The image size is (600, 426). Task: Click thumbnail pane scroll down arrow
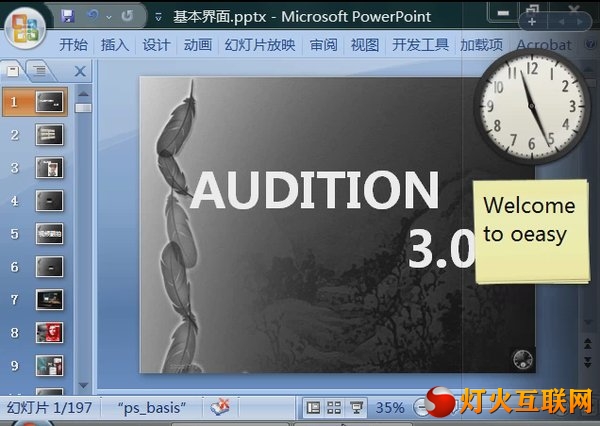[x=83, y=385]
